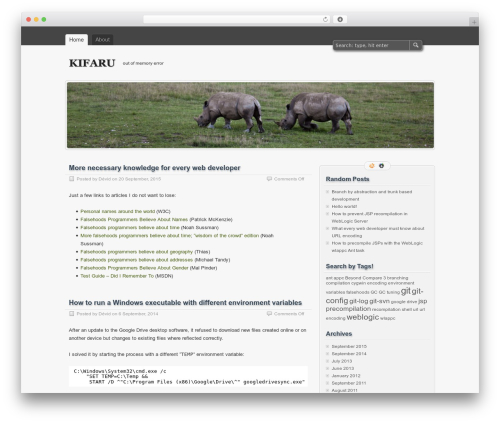This screenshot has width=500, height=423.
Task: Select the 'Beyond Compare 3' tag
Action: 365,278
